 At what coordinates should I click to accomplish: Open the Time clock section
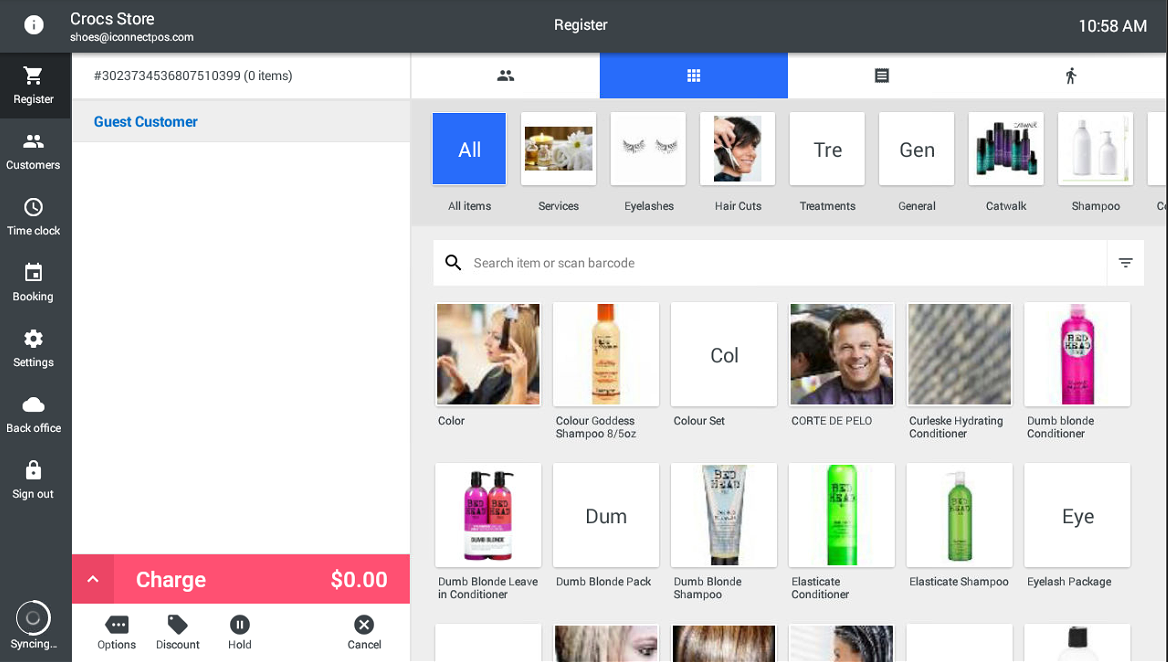[34, 217]
